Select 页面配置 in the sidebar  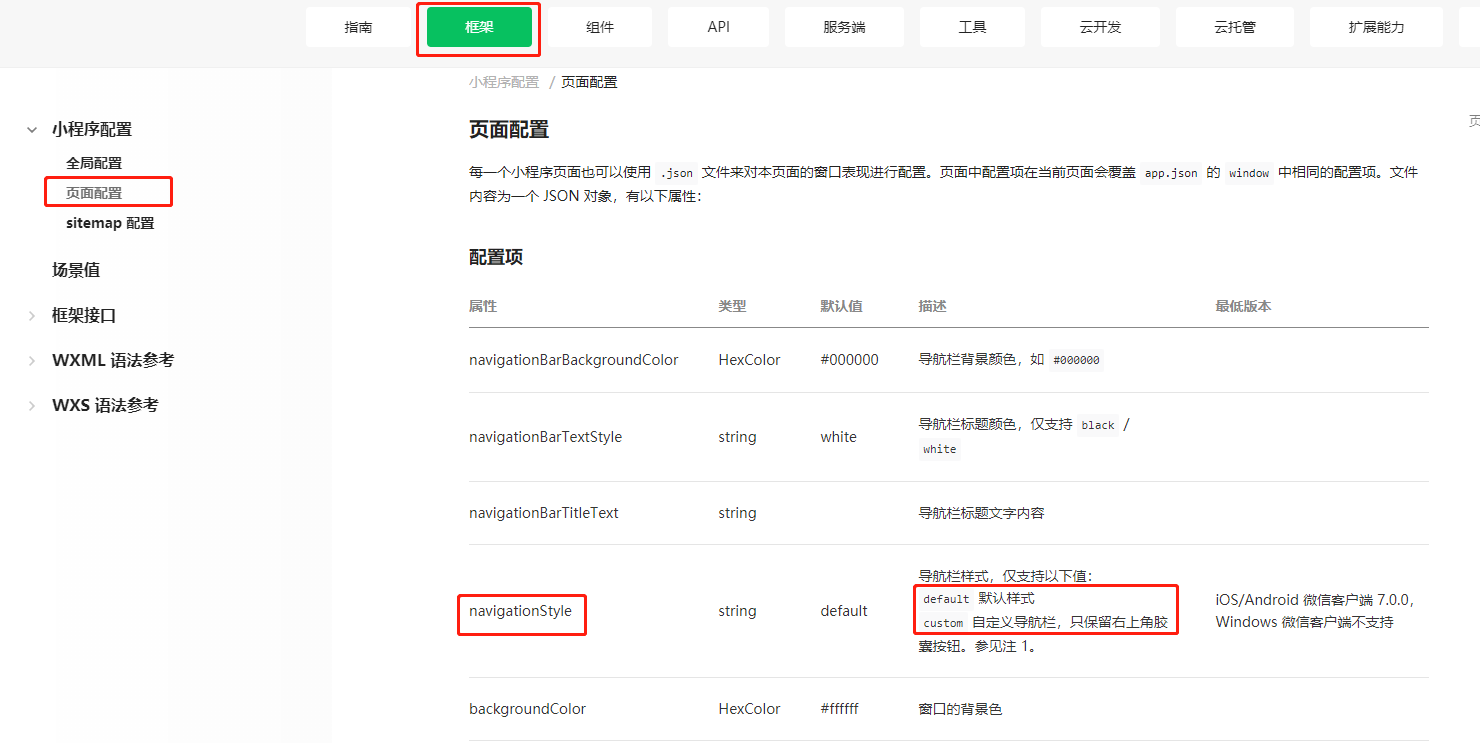(x=94, y=193)
